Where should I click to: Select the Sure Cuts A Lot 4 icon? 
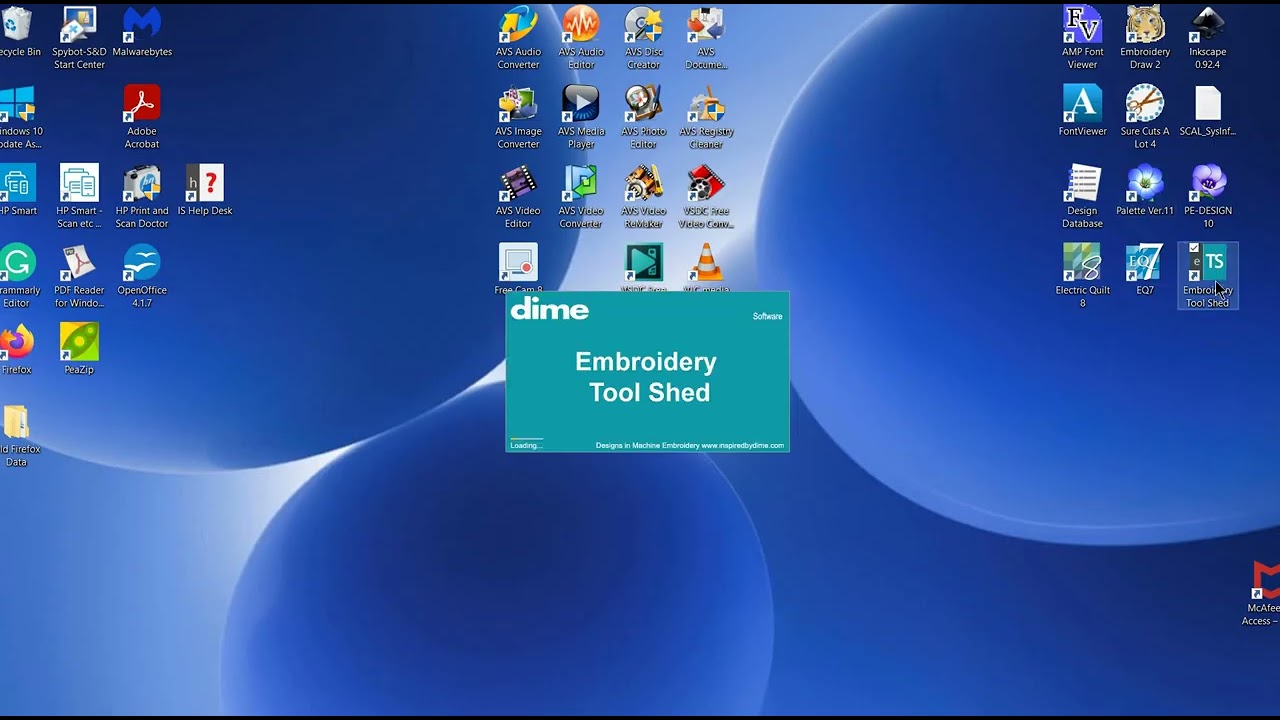pos(1145,117)
